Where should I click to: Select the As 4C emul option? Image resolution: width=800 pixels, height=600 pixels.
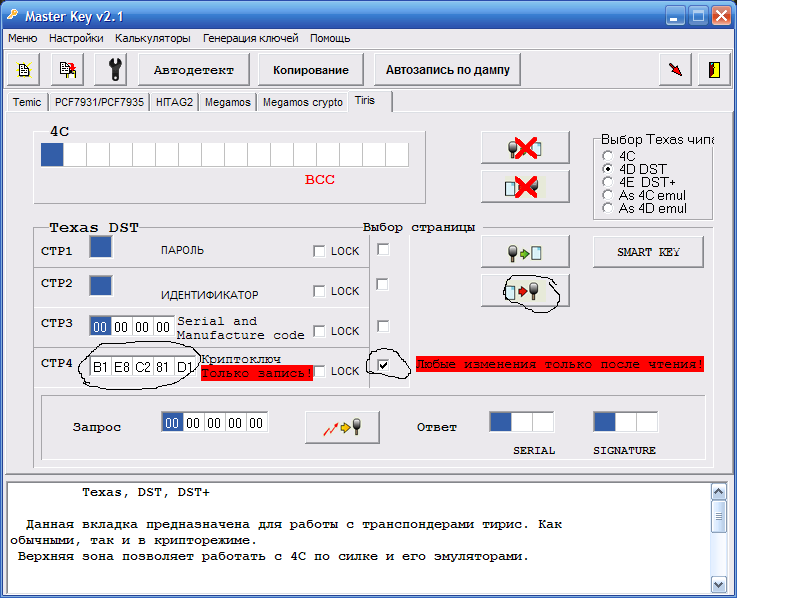607,195
